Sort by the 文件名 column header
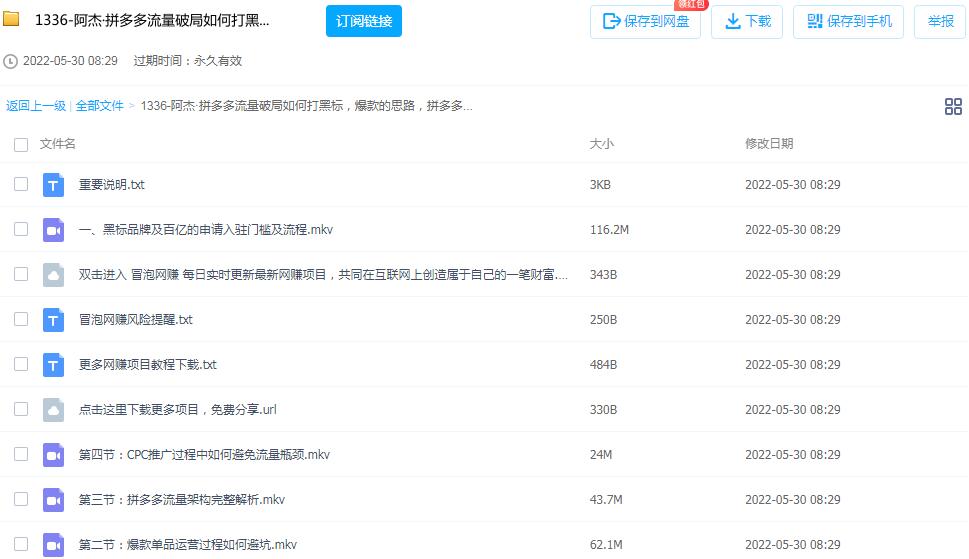Screen dimensions: 969x559 tap(57, 144)
